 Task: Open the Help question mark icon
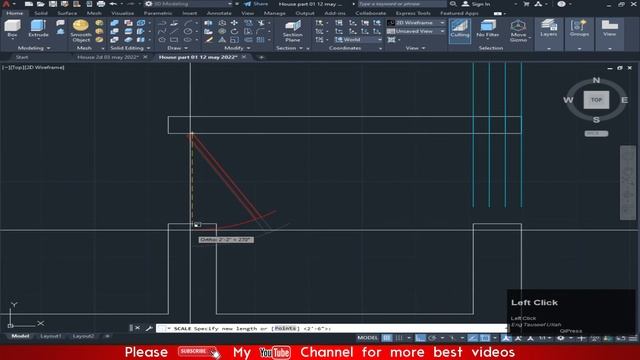click(x=562, y=4)
